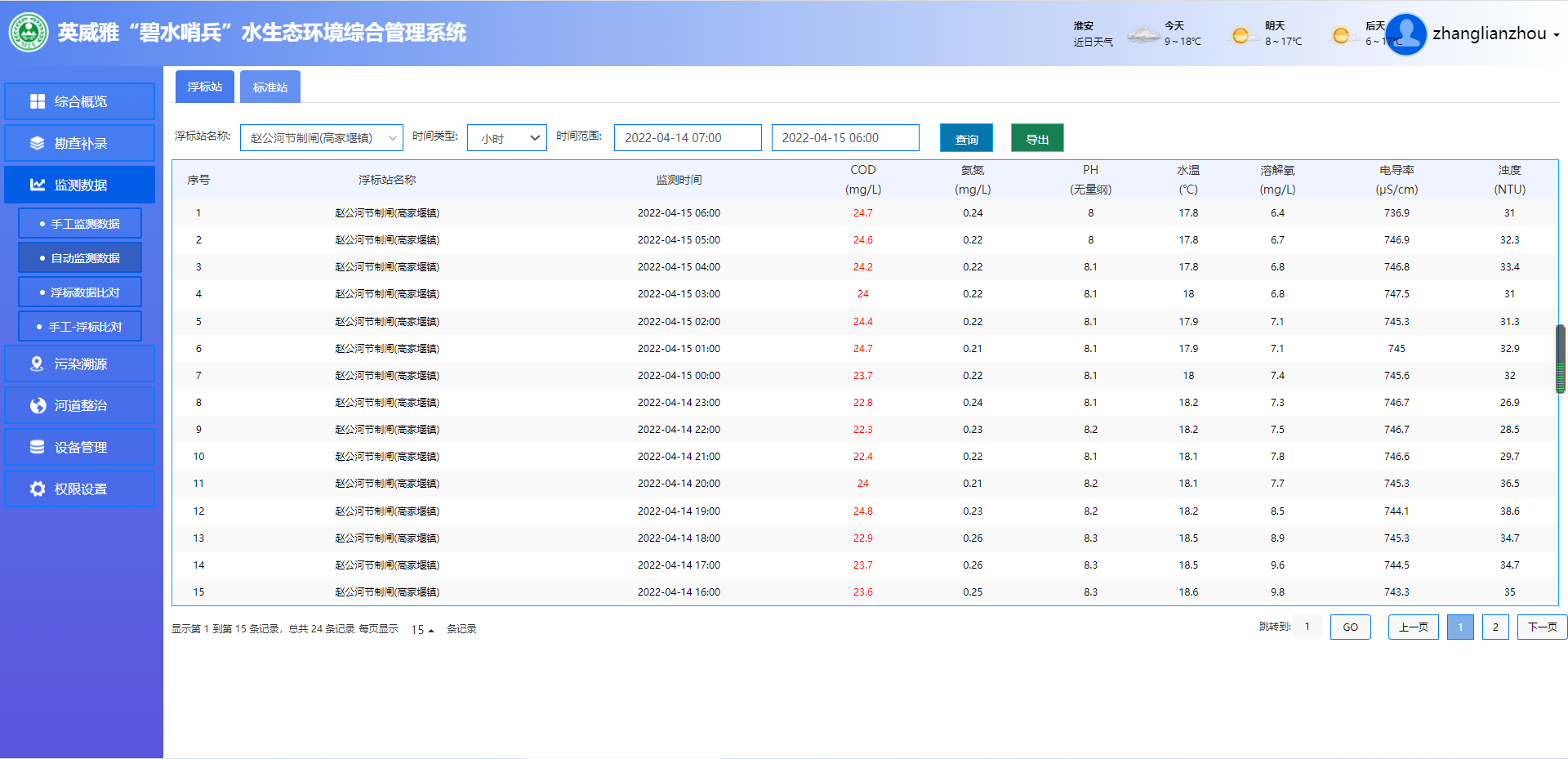Screen dimensions: 1568x759
Task: Open the 时间类型 小时 dropdown
Action: pos(506,138)
